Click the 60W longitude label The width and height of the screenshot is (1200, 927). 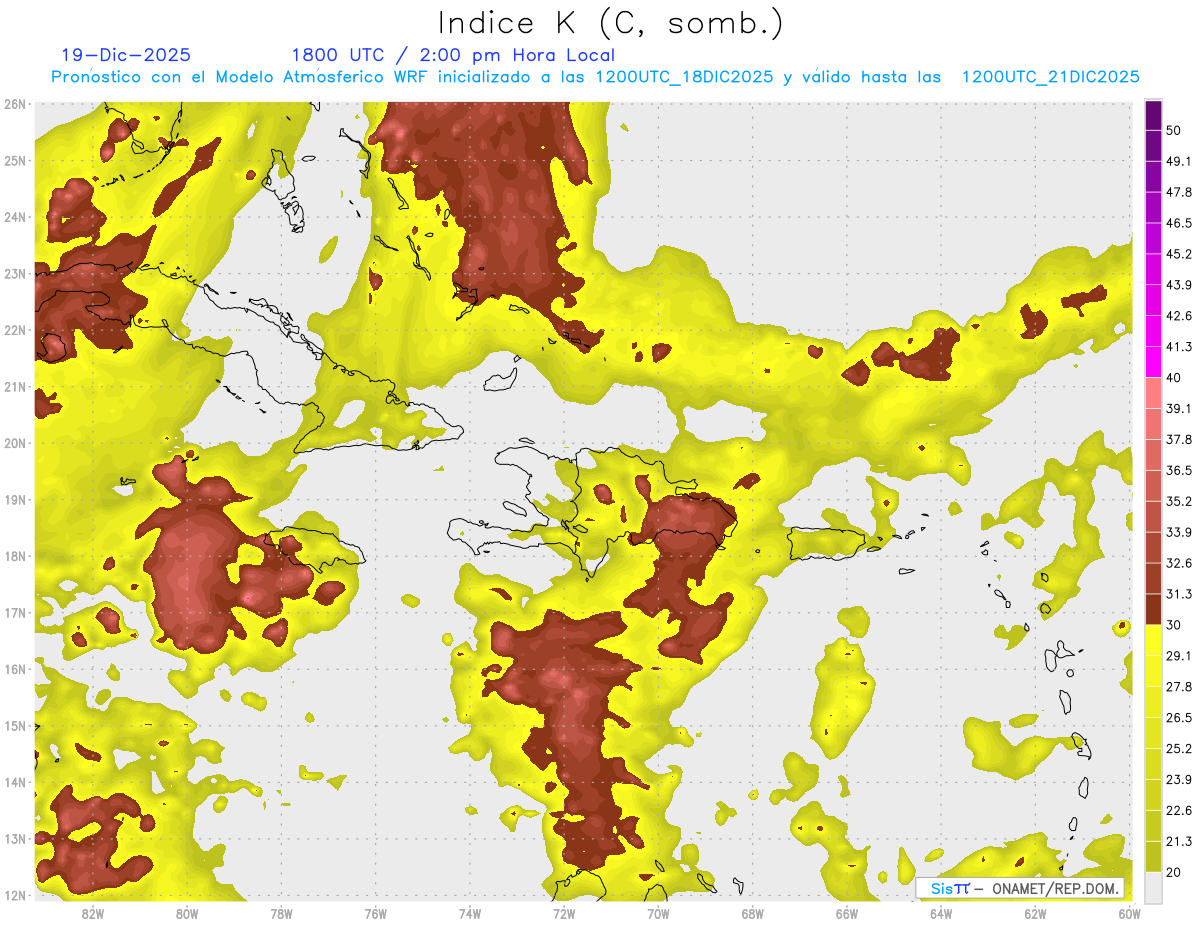pyautogui.click(x=1128, y=913)
